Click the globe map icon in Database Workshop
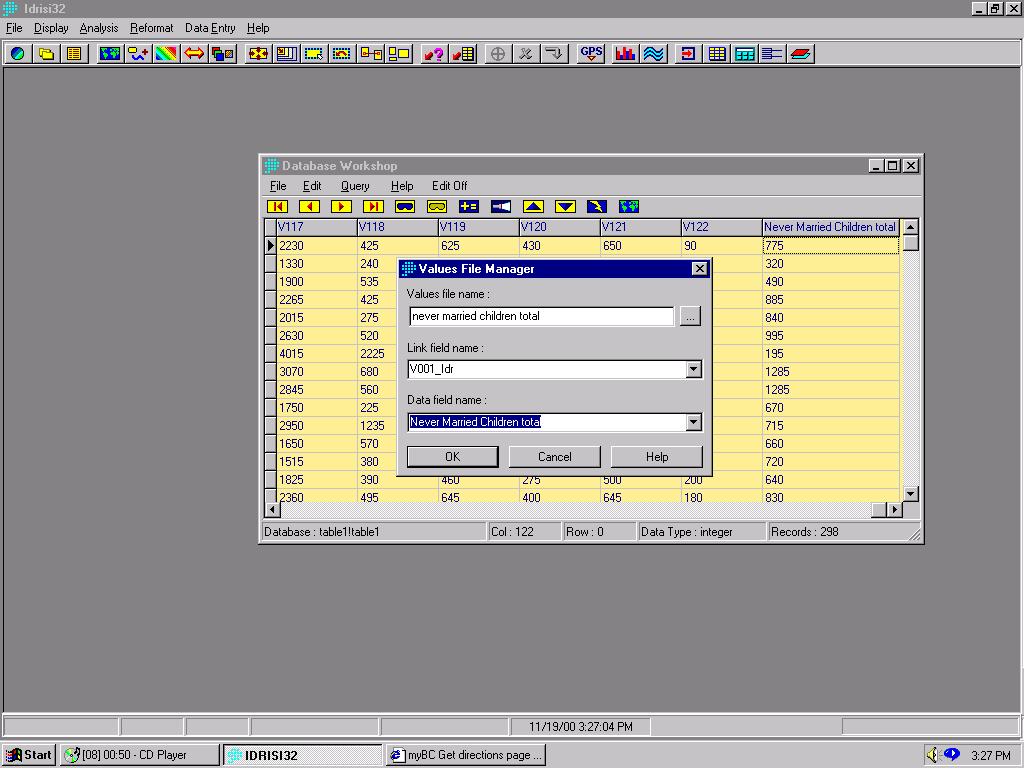 (x=629, y=207)
